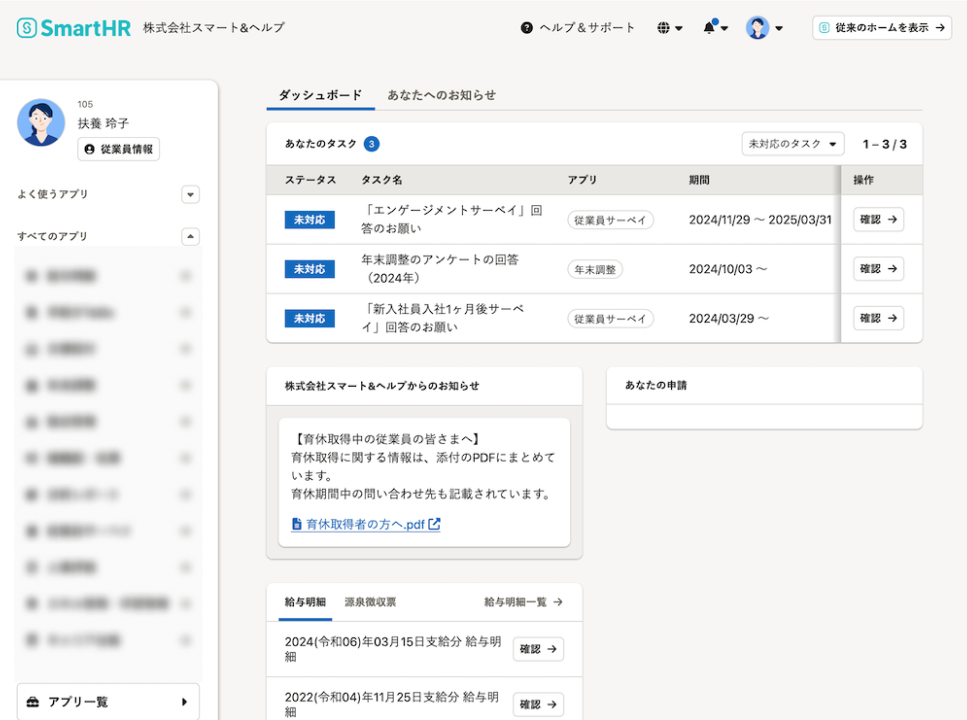
Task: Click 年末調整 app tag
Action: click(x=595, y=270)
